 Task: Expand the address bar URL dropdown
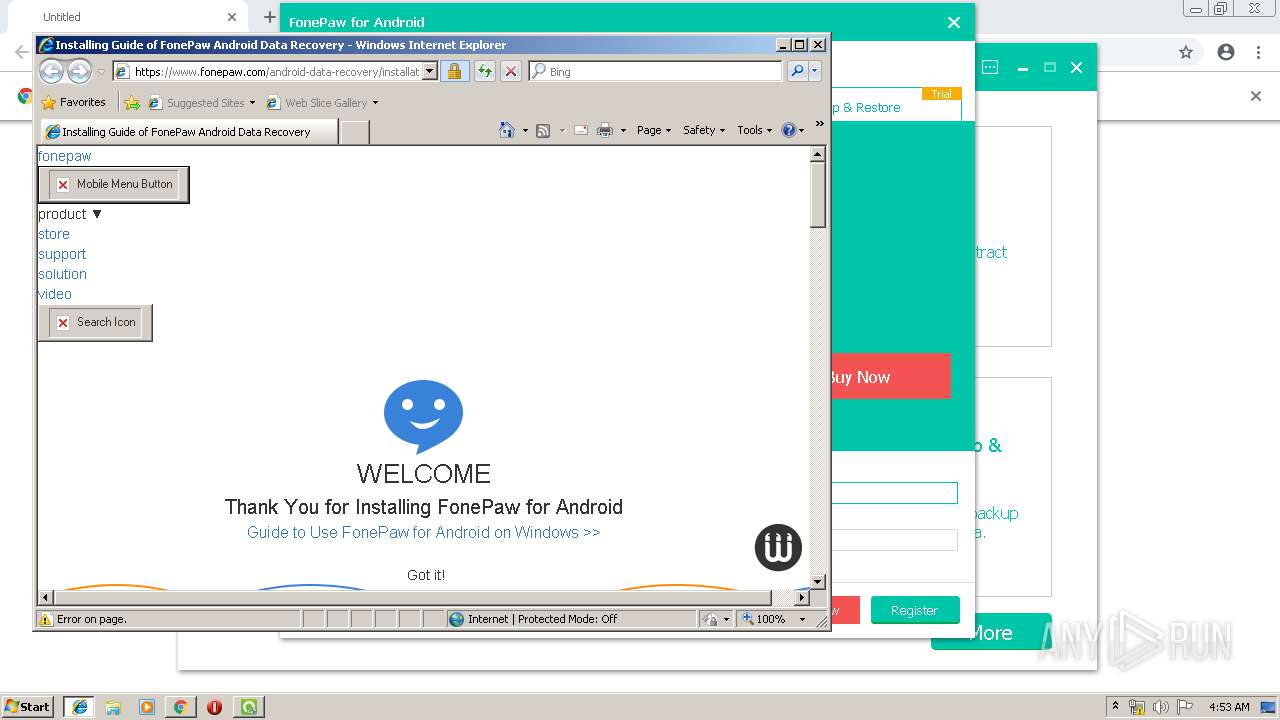(430, 71)
